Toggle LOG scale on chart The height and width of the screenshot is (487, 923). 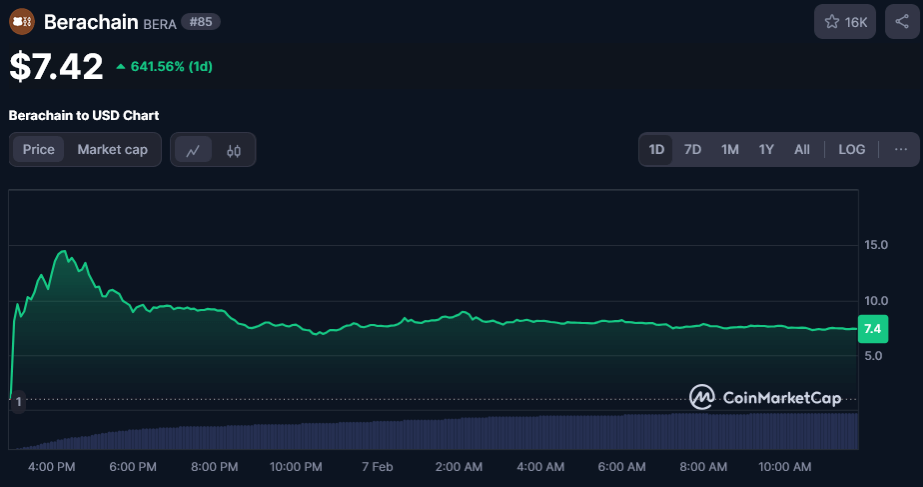851,149
